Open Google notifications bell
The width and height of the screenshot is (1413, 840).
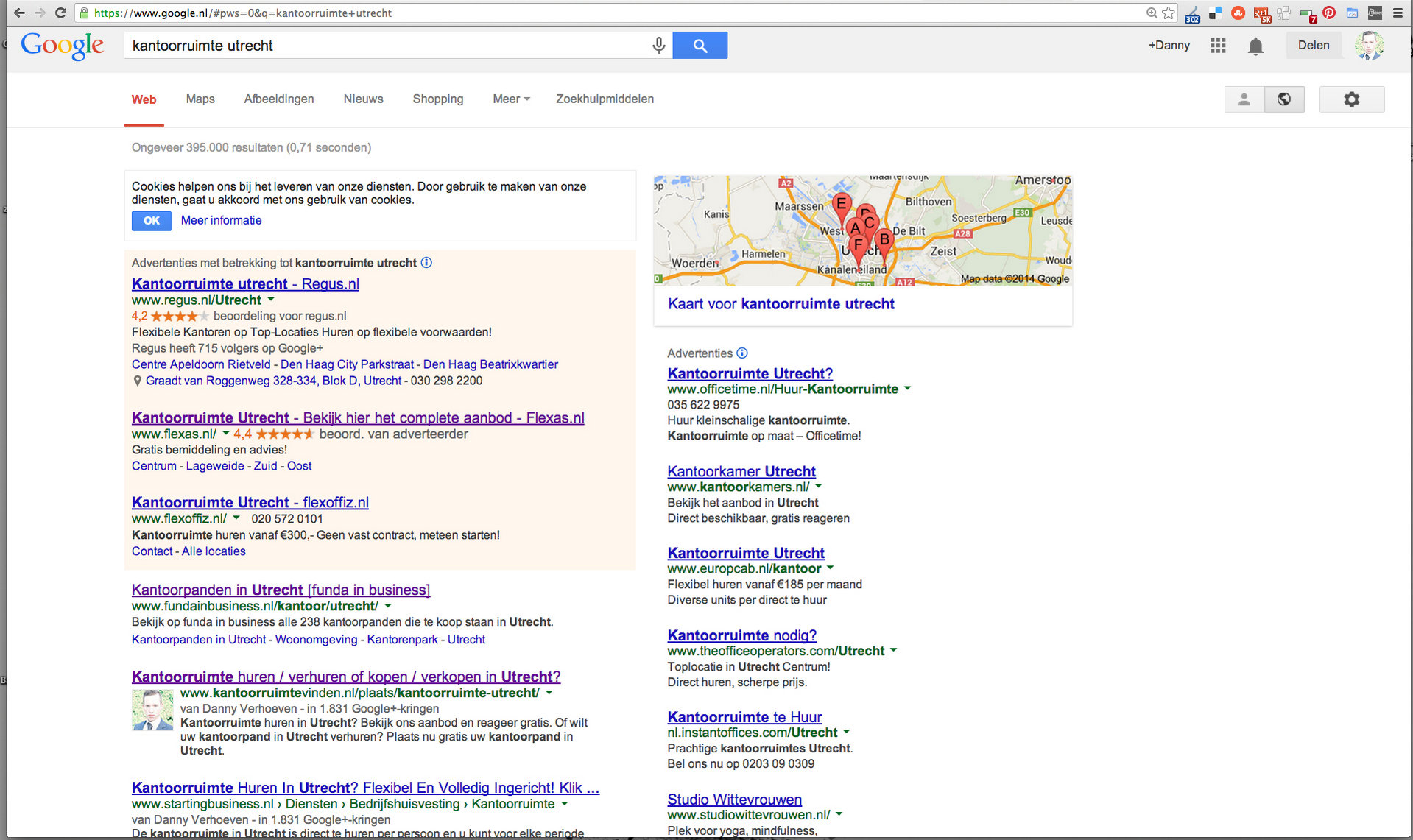point(1255,46)
